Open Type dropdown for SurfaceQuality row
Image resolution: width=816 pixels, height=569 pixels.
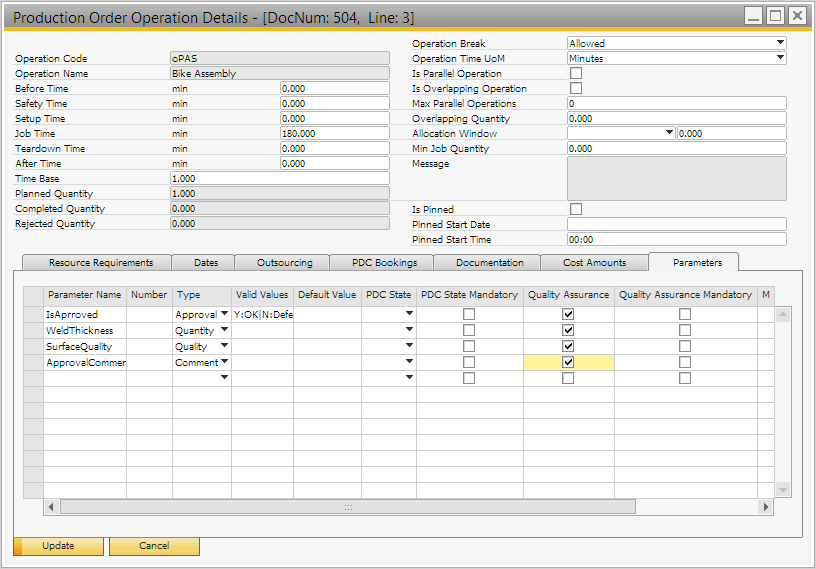click(x=224, y=346)
